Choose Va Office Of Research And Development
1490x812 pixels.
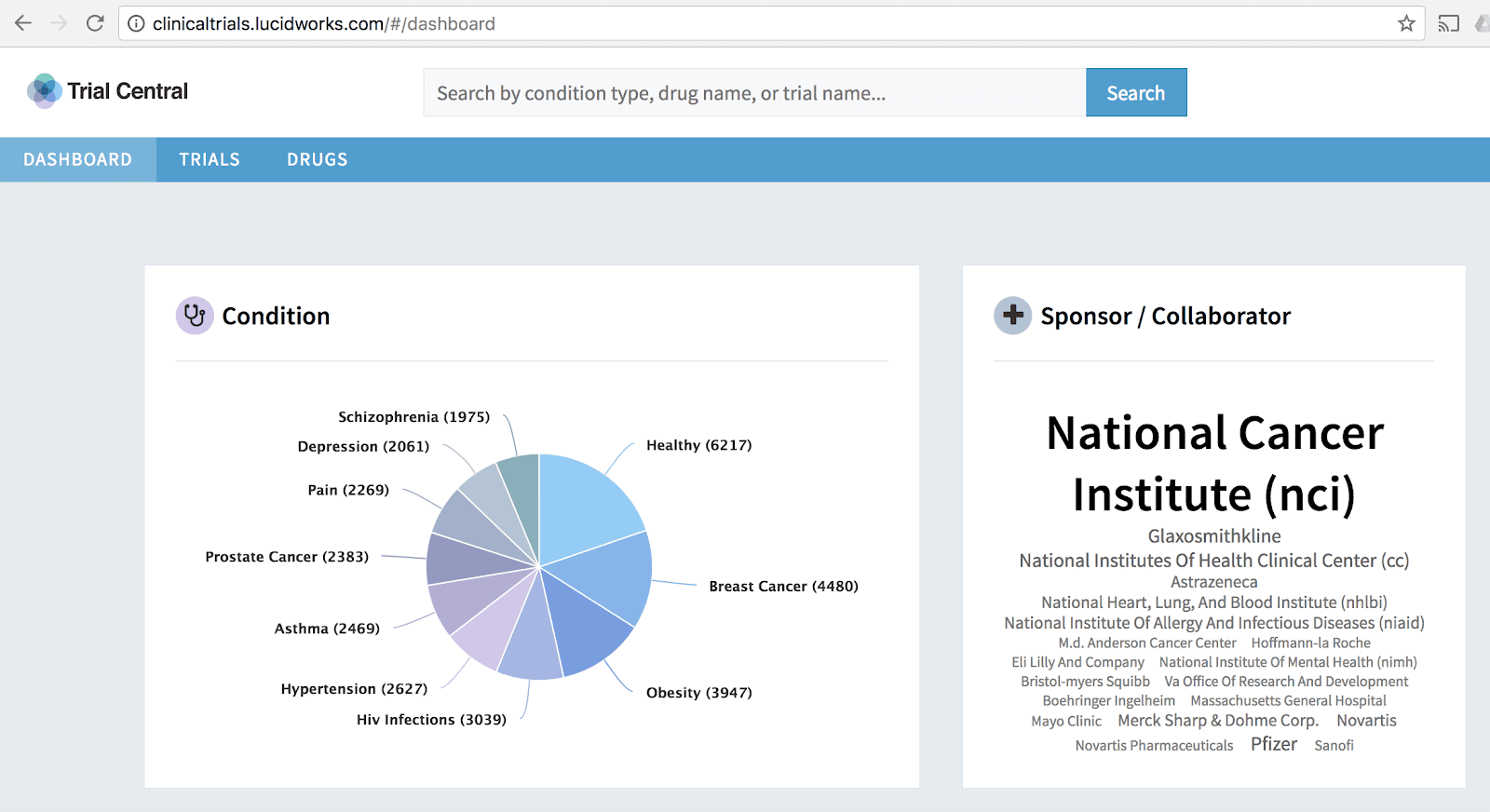coord(1286,682)
